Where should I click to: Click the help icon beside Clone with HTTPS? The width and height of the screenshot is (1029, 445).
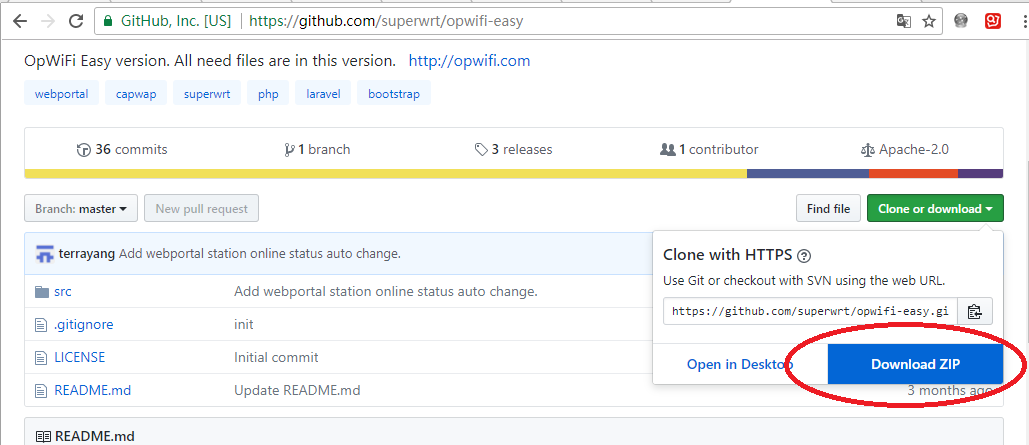coord(806,255)
